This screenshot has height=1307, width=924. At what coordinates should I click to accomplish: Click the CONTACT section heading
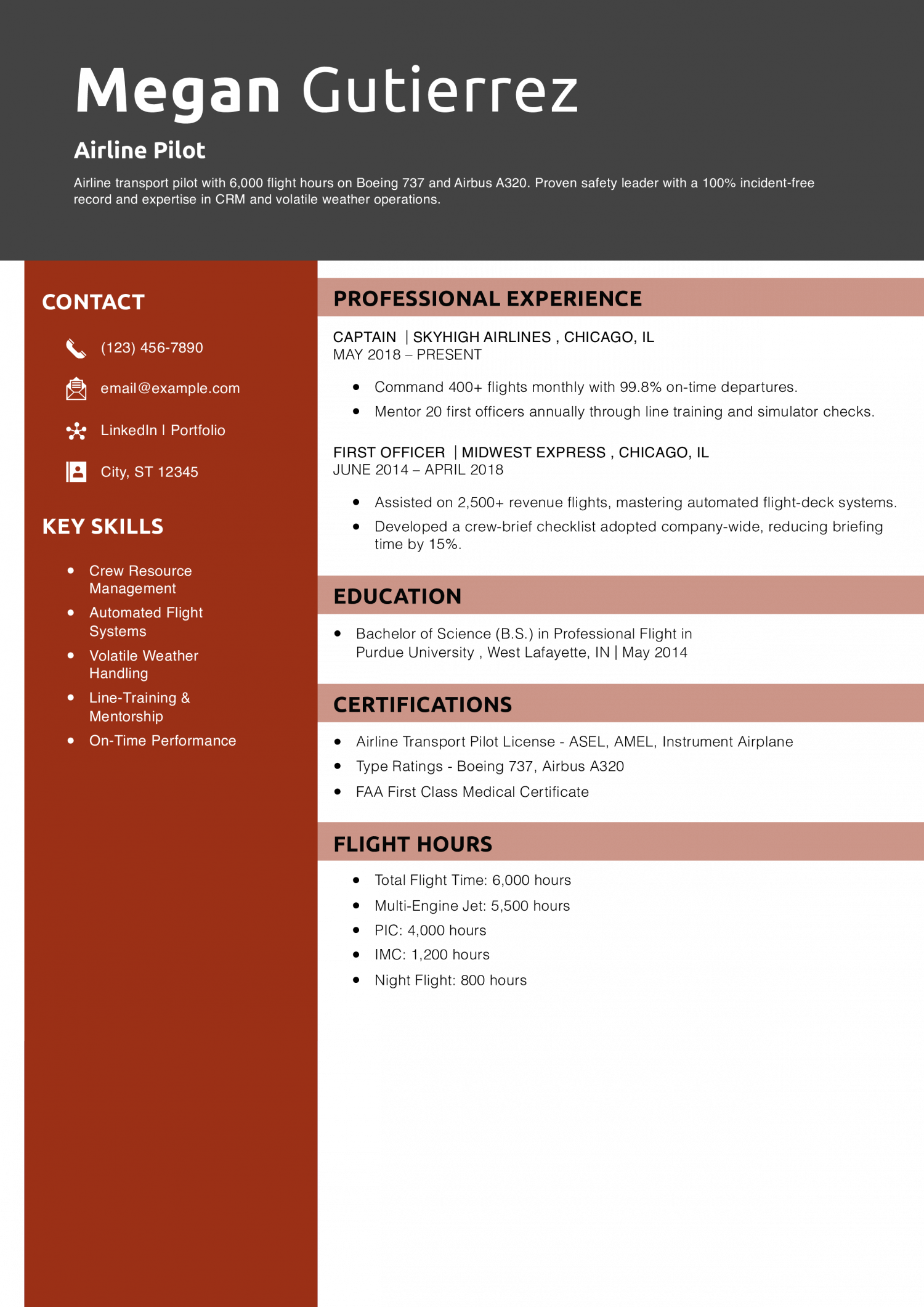[93, 302]
